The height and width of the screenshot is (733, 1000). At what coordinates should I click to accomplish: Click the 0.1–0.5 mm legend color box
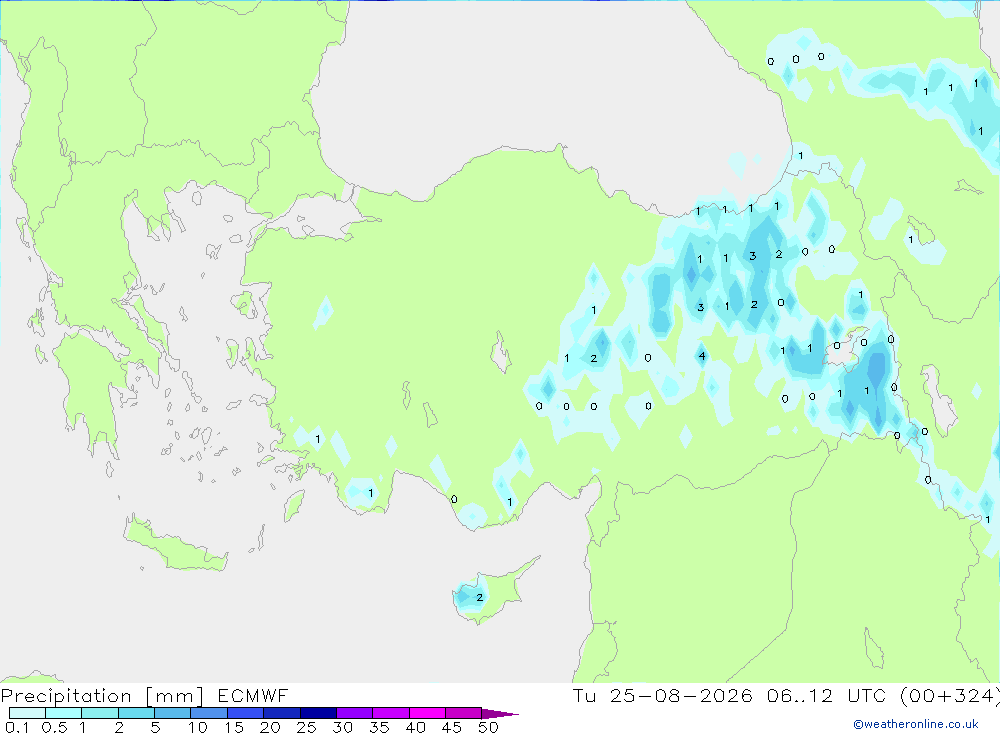tap(27, 713)
